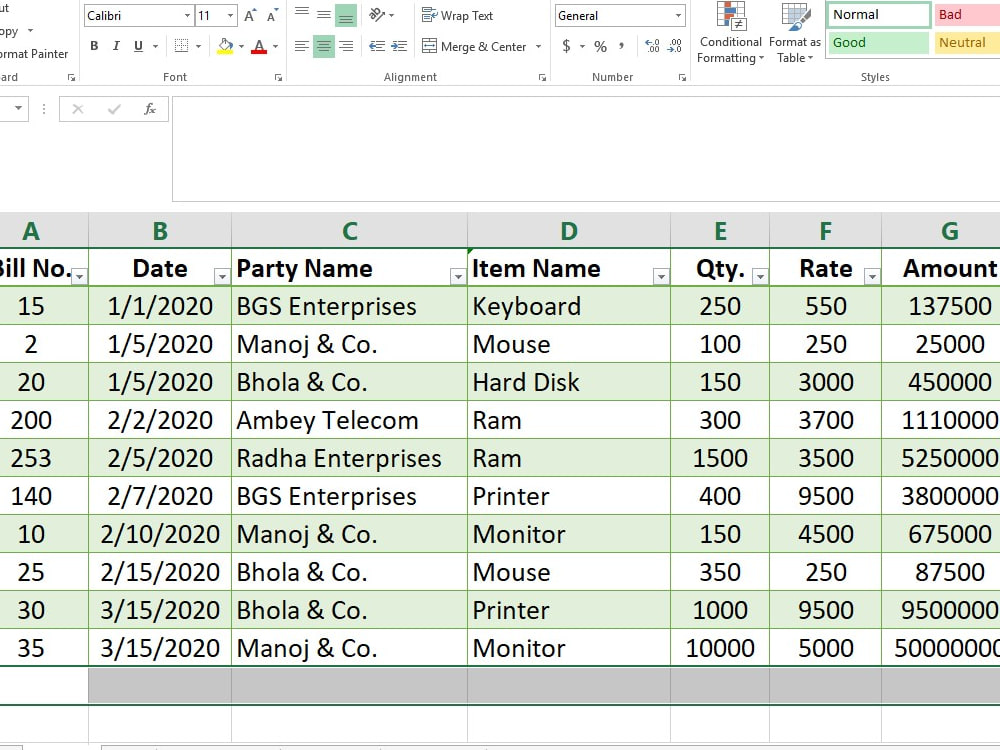The height and width of the screenshot is (750, 1000).
Task: Select the cell Ambey Telecom
Action: [x=349, y=420]
